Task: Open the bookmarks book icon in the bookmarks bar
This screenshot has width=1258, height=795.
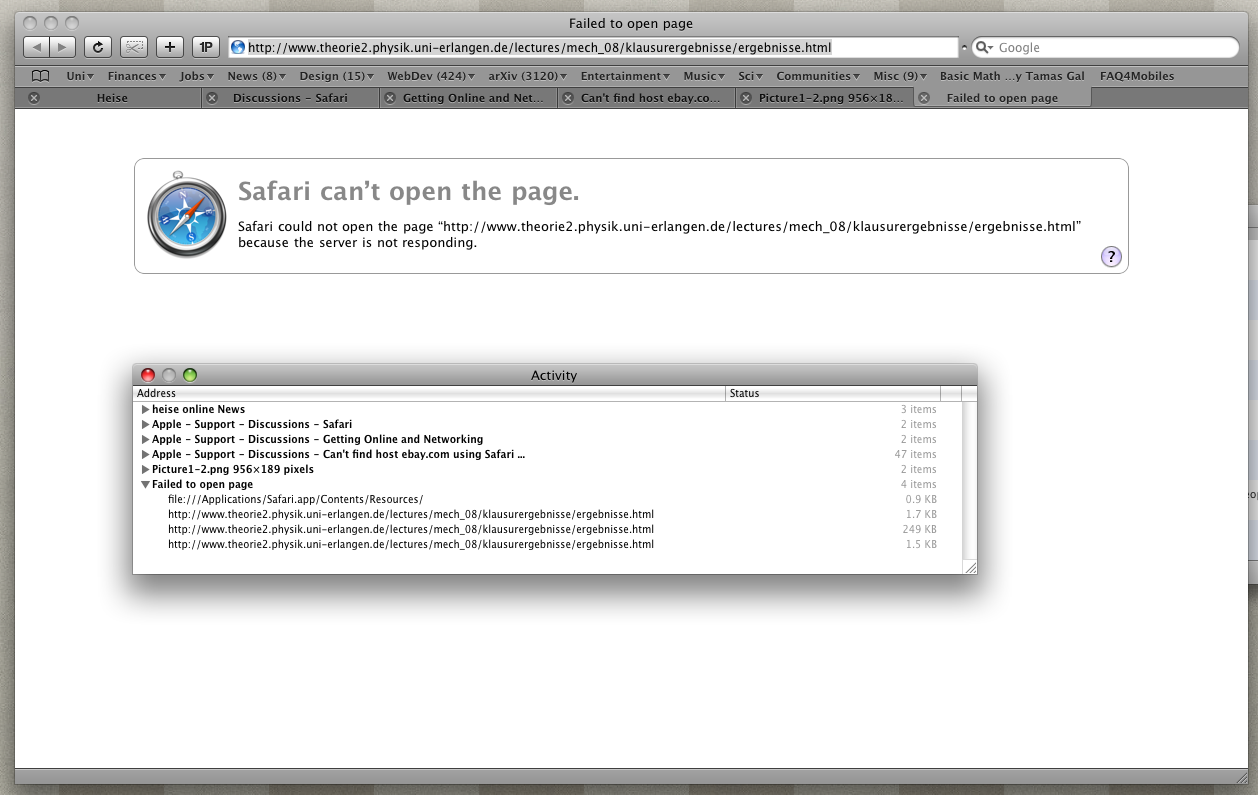Action: [40, 76]
